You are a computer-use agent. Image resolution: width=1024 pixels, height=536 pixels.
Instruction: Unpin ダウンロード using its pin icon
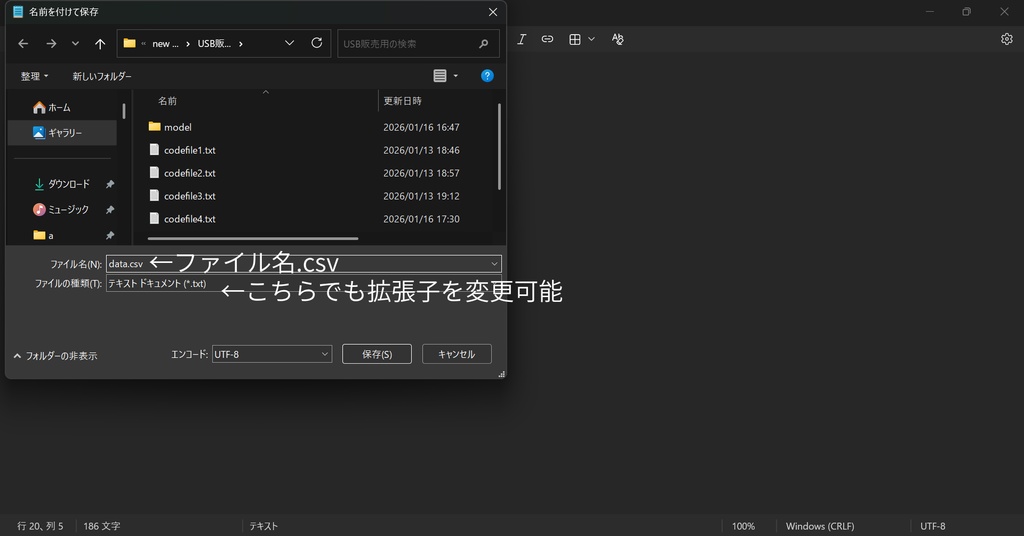[110, 184]
